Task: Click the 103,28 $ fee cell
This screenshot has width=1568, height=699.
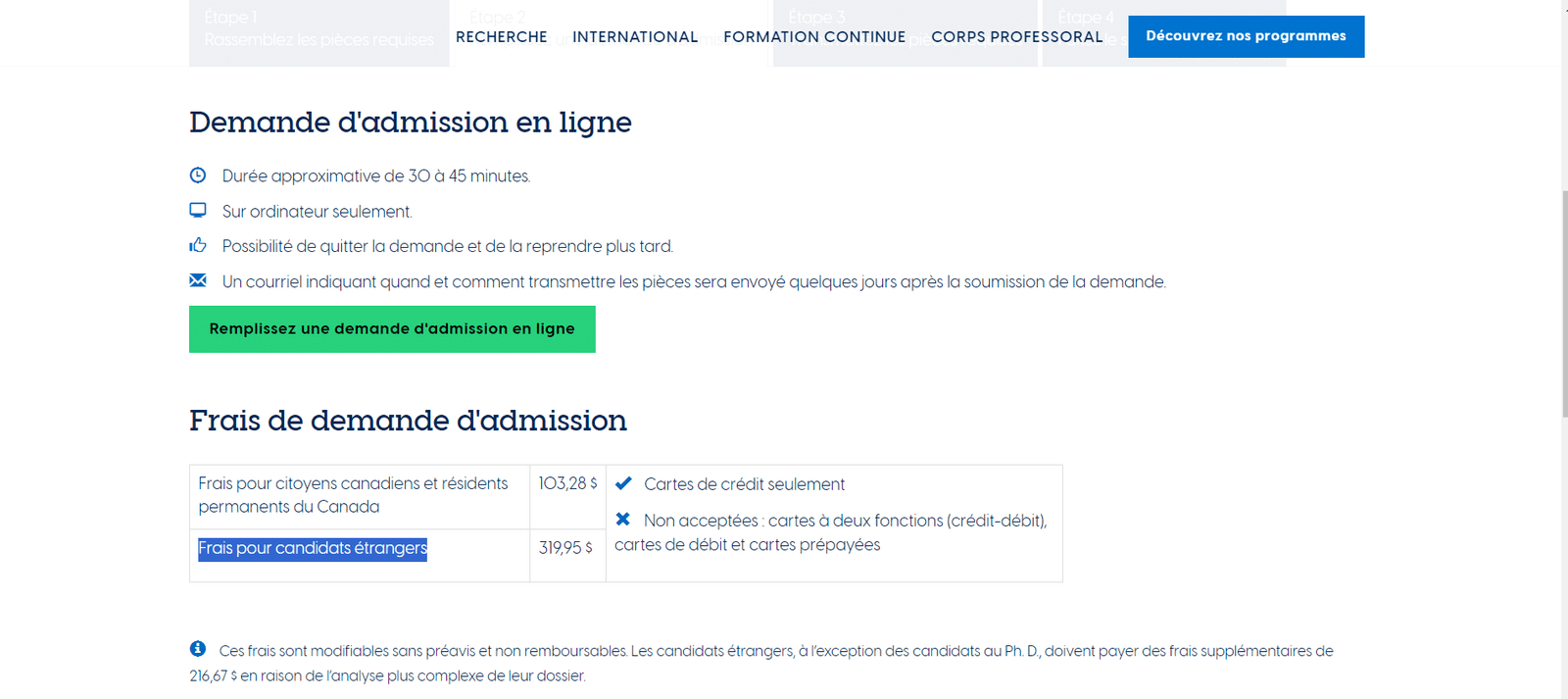Action: click(567, 484)
